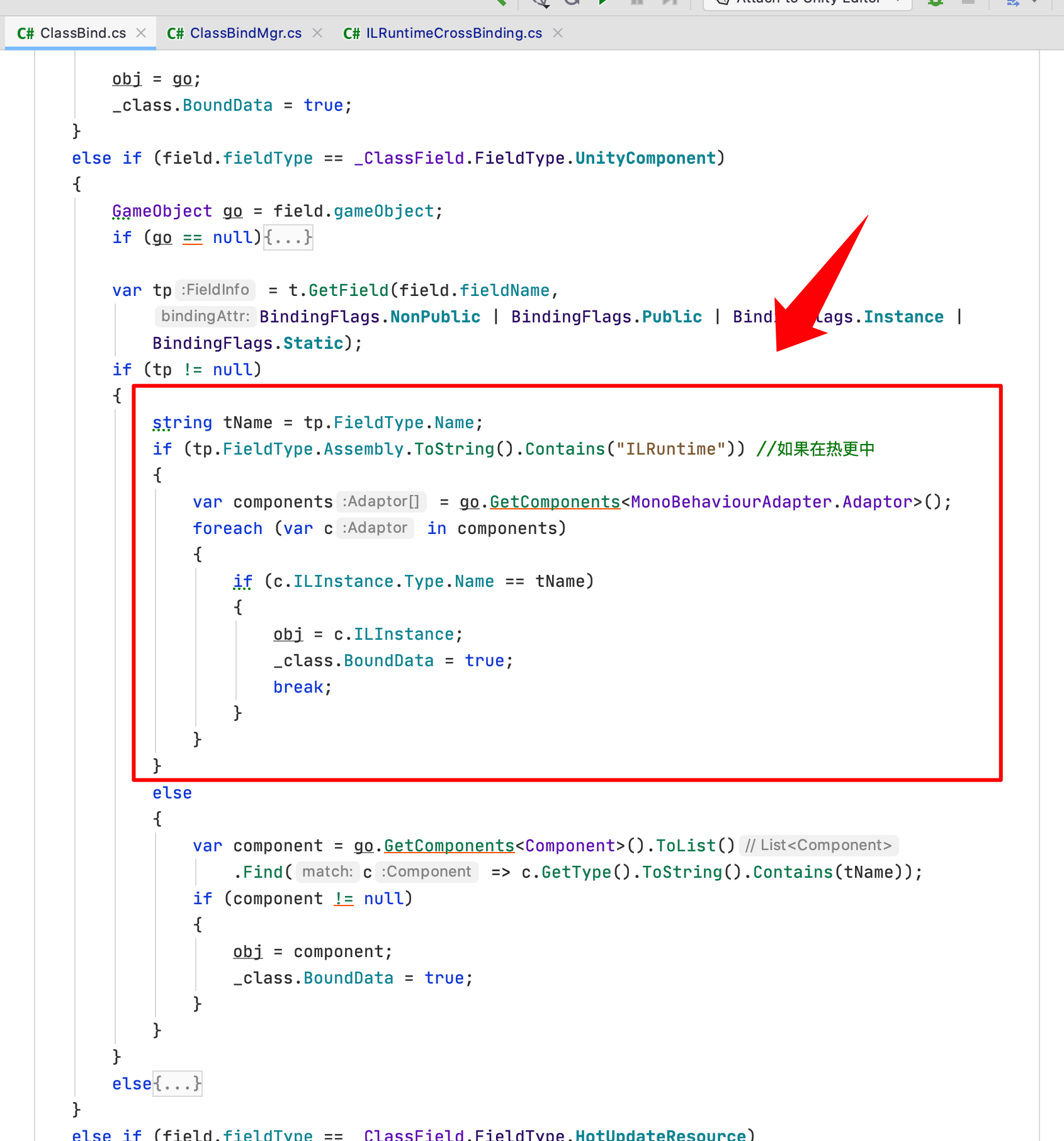The width and height of the screenshot is (1064, 1141).
Task: Click the blue sync-arrows icon at top right
Action: (1014, 3)
